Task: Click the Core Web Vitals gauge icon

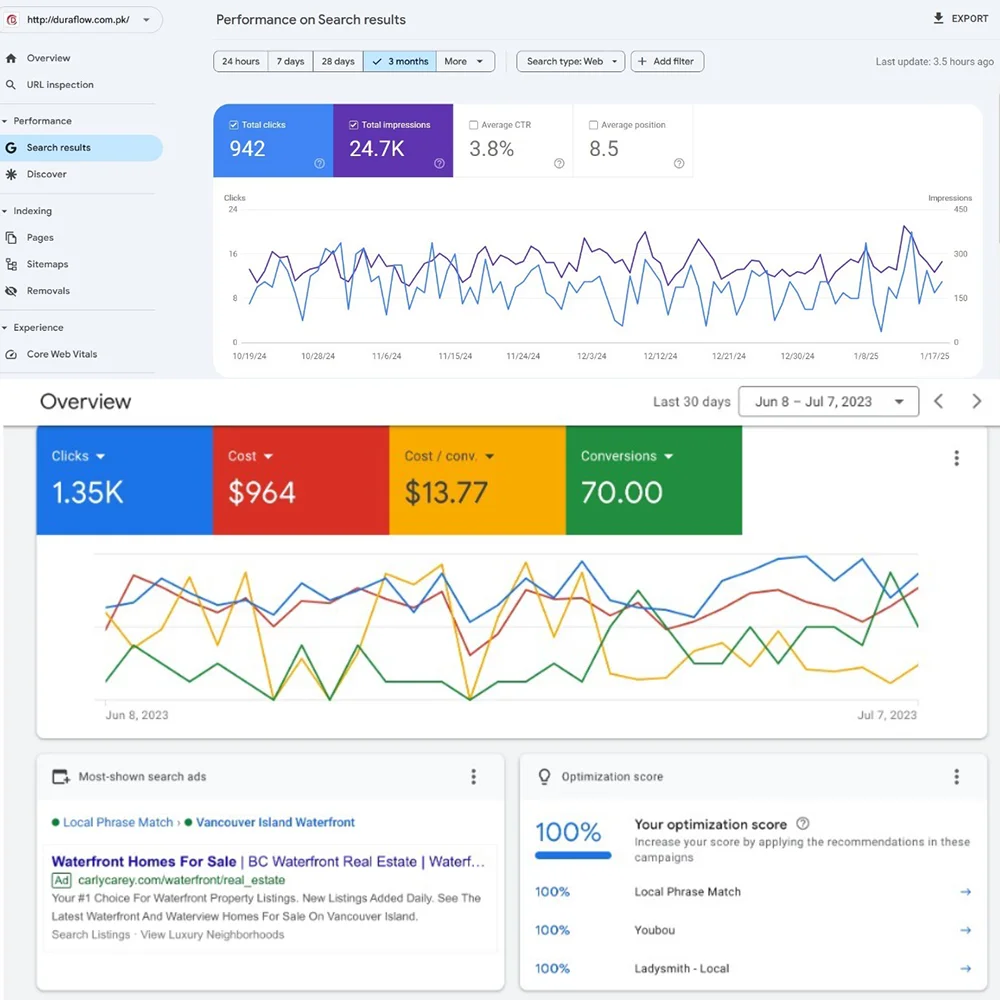Action: tap(11, 354)
